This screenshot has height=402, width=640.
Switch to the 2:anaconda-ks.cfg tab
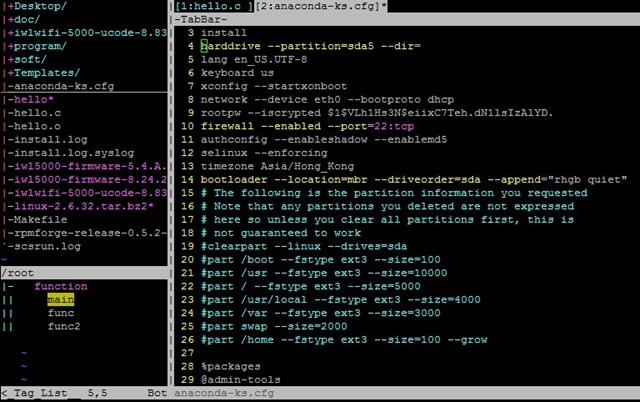click(320, 6)
